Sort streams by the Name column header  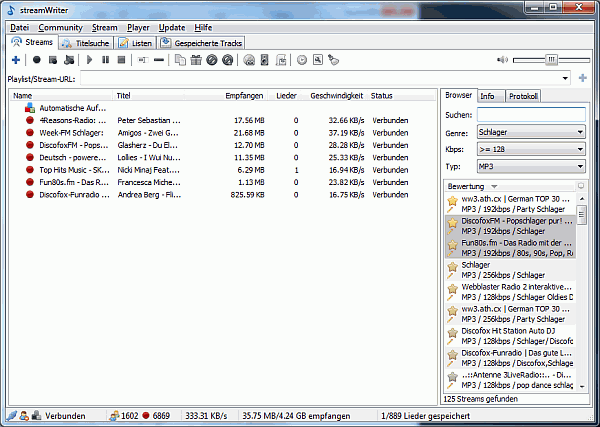[61, 96]
